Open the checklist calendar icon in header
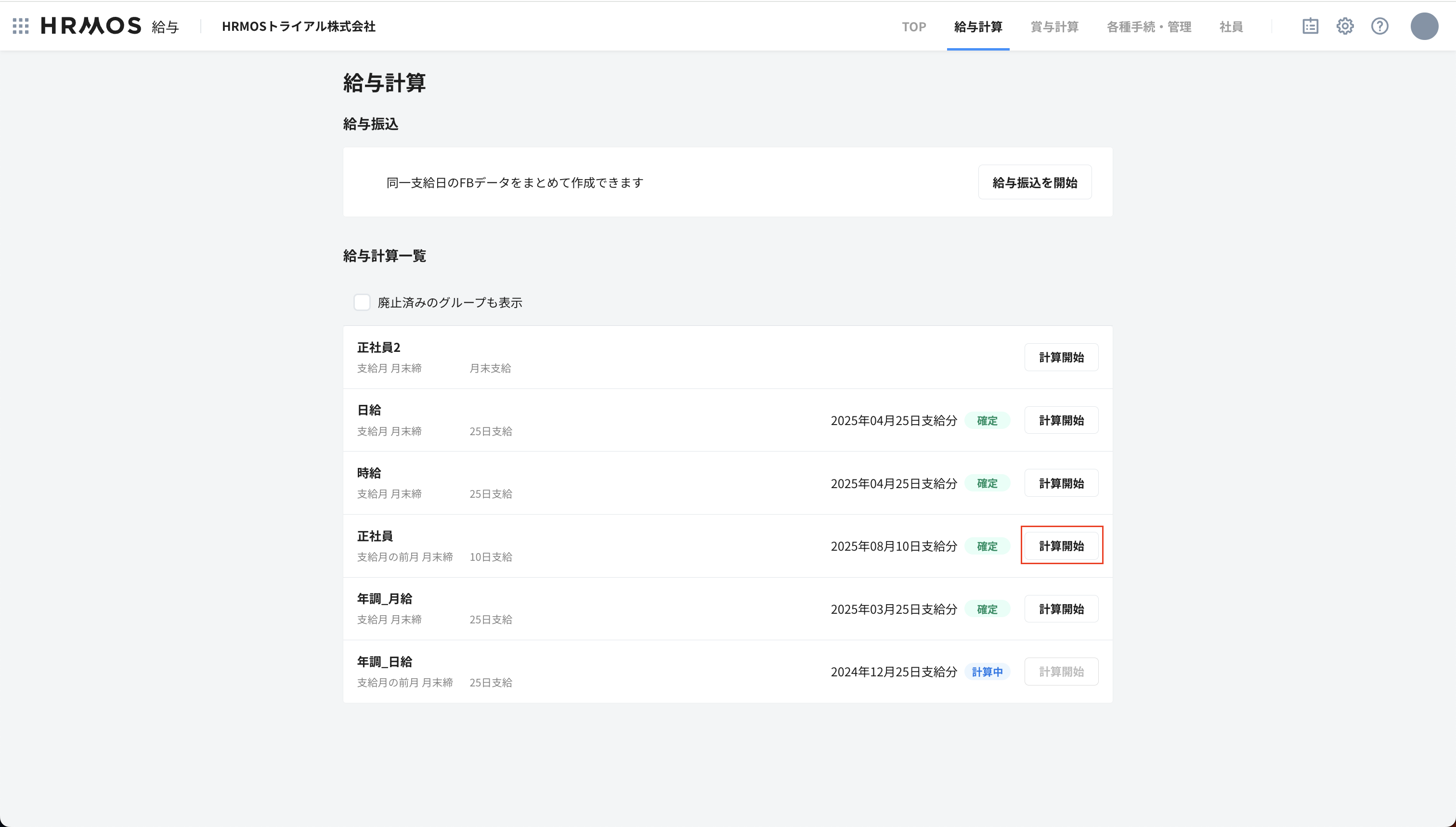 pyautogui.click(x=1310, y=26)
